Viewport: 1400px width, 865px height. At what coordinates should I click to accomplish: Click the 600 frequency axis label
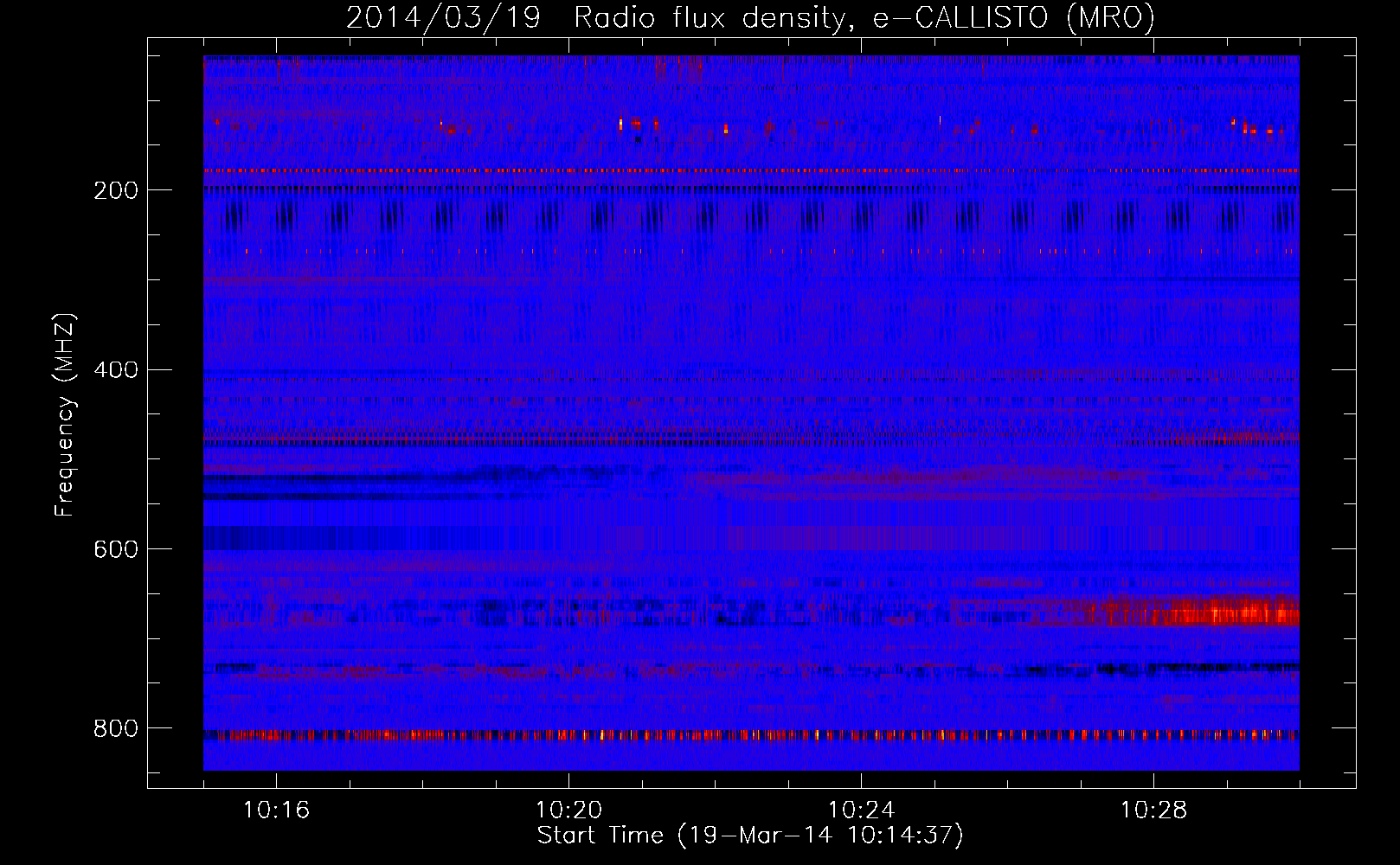click(x=116, y=549)
